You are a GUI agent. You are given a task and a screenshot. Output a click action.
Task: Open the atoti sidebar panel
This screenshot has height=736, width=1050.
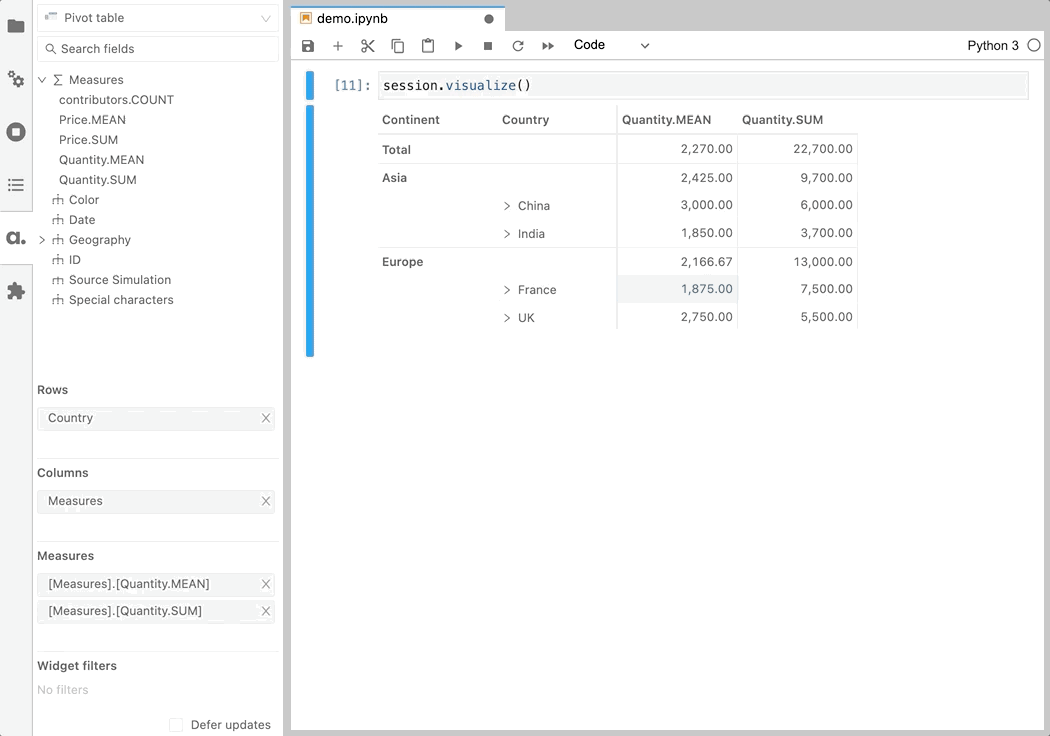[x=16, y=238]
